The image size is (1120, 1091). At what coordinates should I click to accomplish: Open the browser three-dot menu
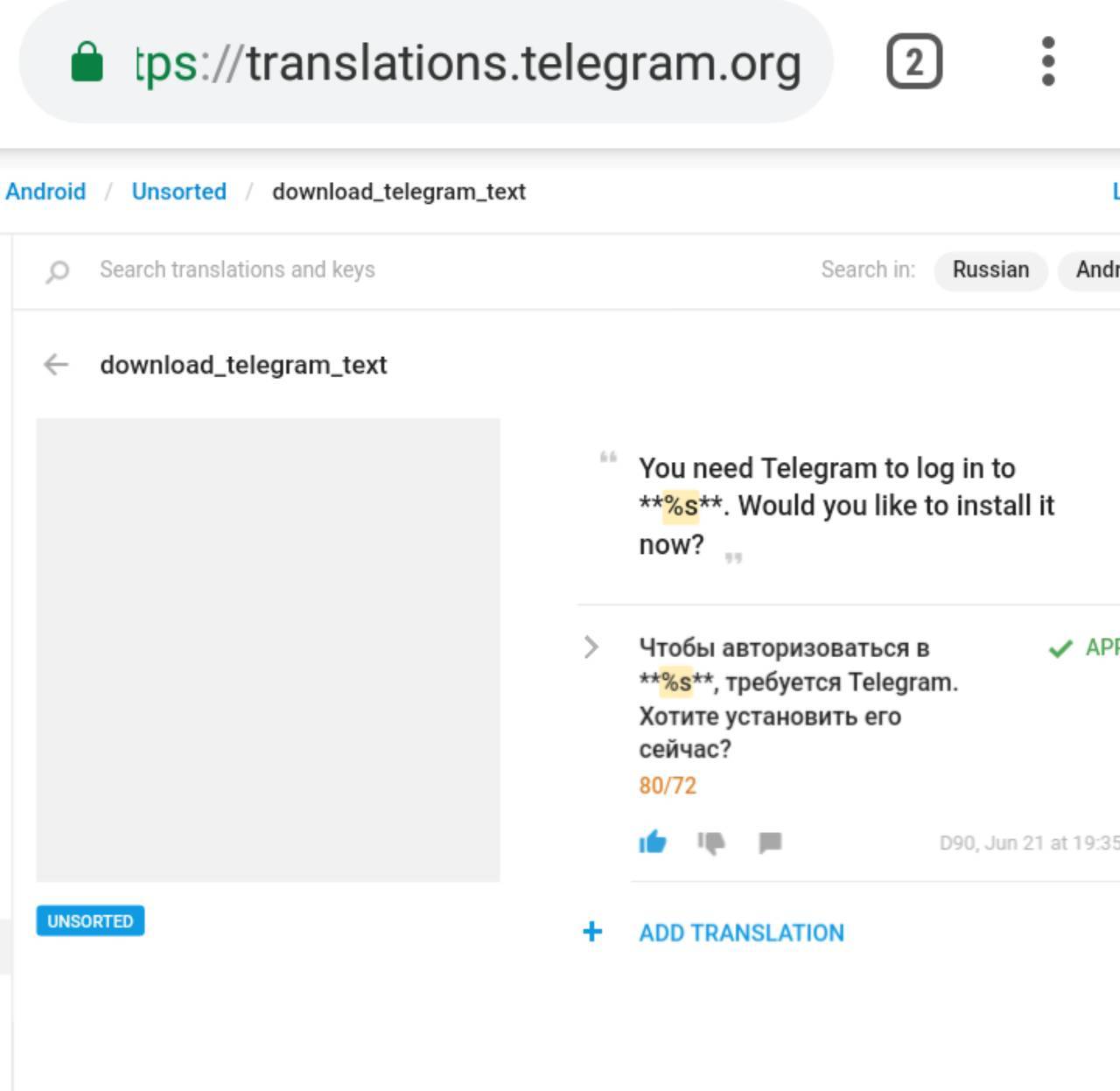pyautogui.click(x=1048, y=62)
